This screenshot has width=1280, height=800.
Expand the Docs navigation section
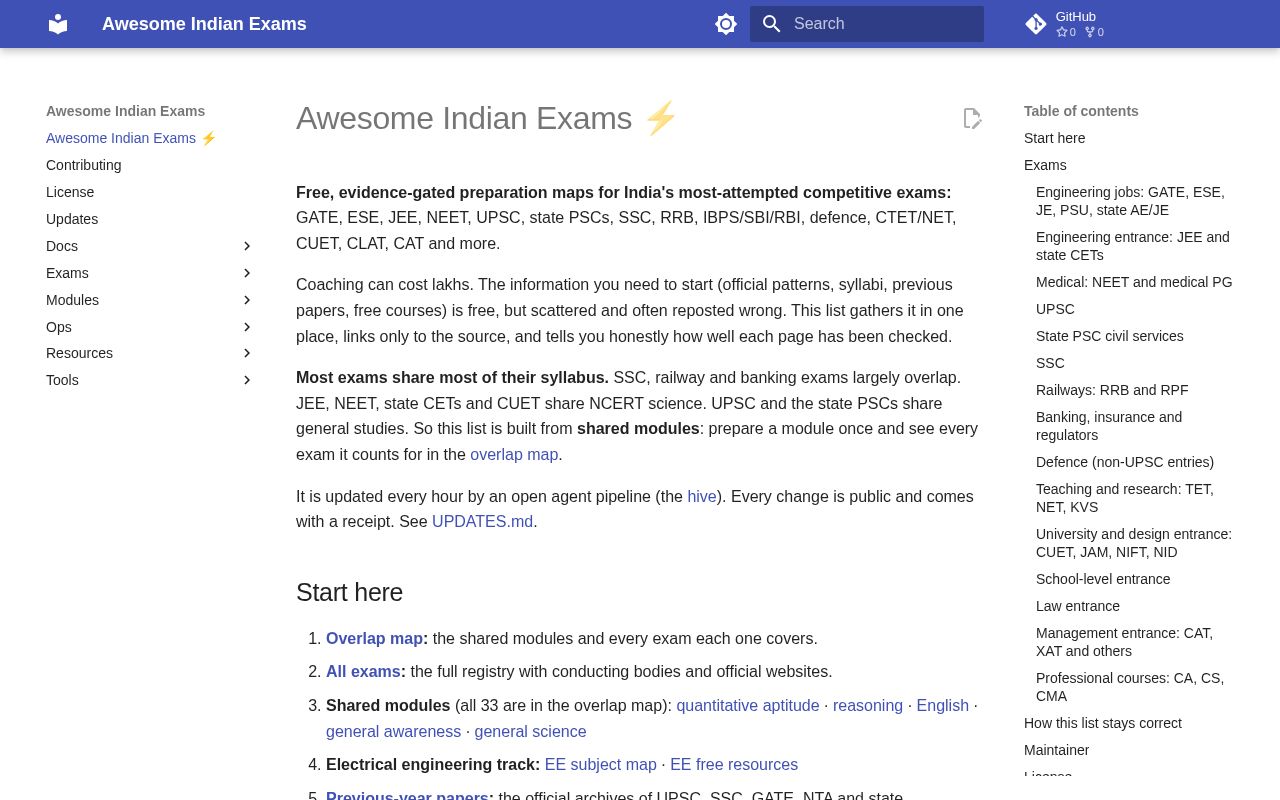coord(150,246)
